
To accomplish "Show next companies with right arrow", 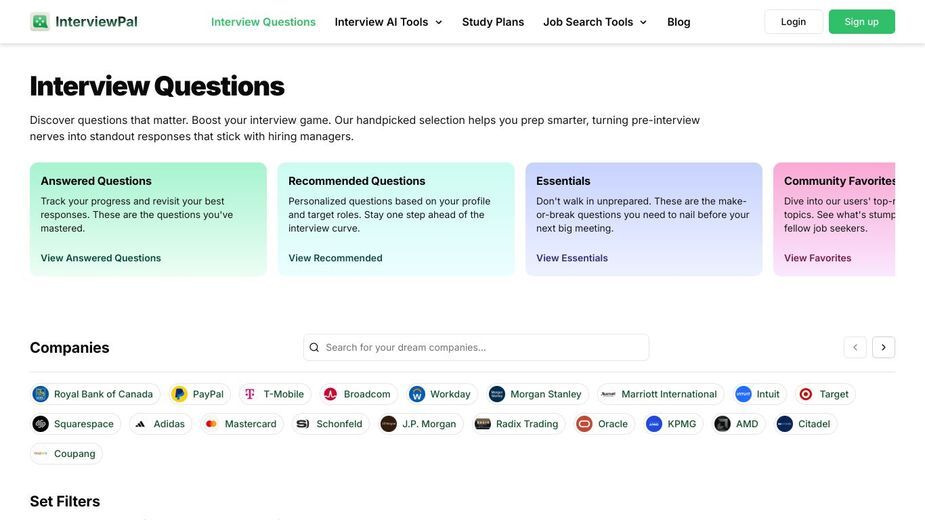I will pos(883,347).
